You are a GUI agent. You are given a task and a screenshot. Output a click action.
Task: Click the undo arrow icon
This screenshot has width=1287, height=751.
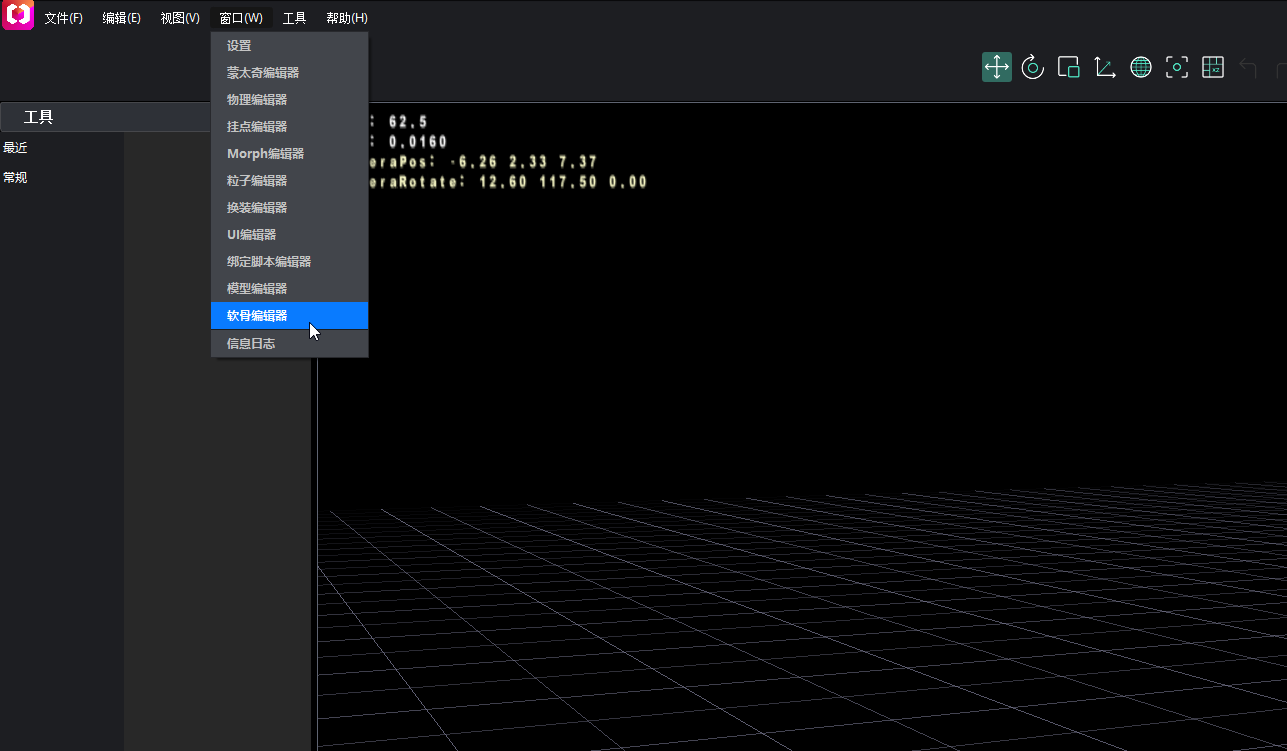point(1248,67)
